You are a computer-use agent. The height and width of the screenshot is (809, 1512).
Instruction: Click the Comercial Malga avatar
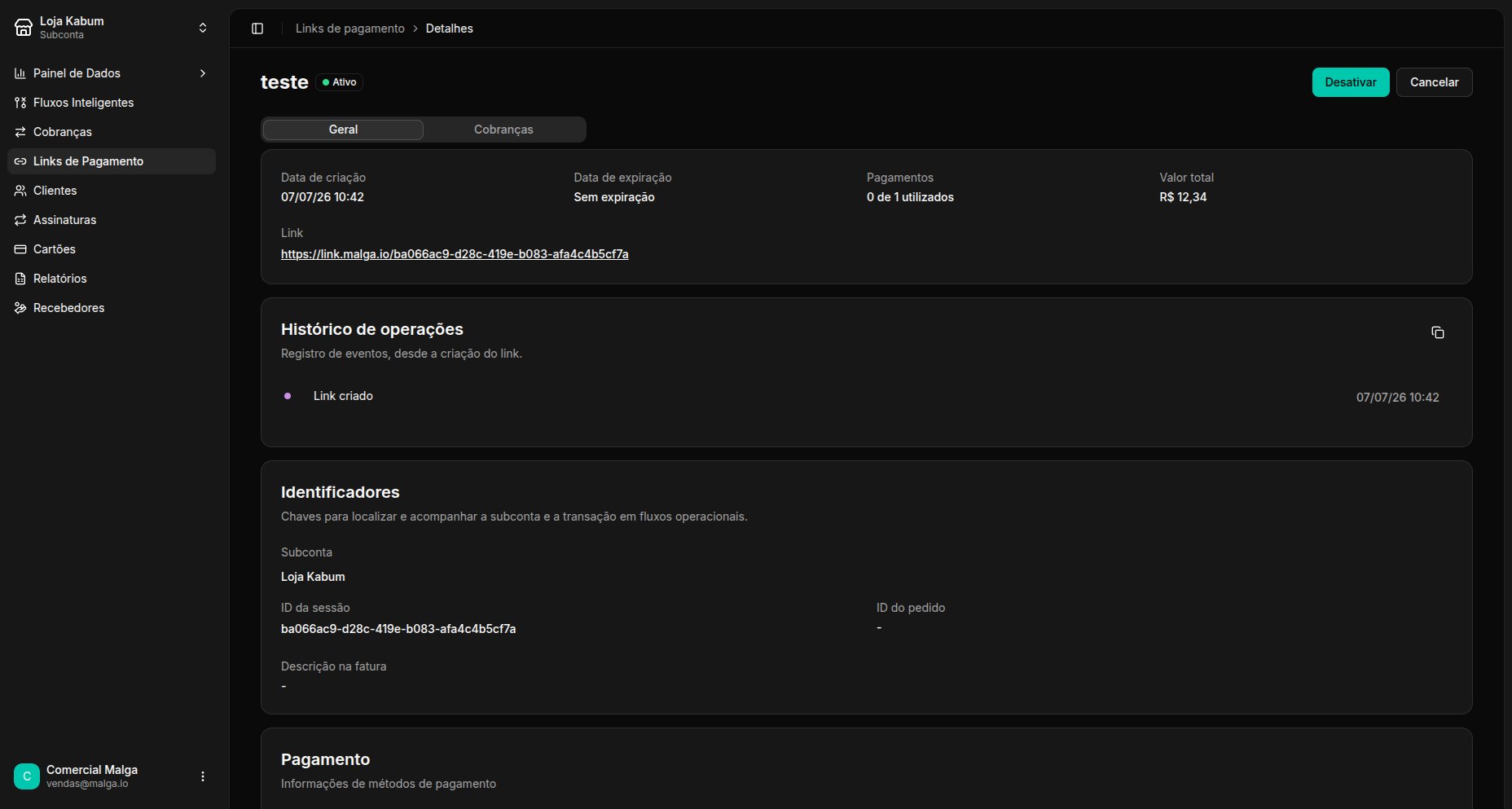coord(27,776)
